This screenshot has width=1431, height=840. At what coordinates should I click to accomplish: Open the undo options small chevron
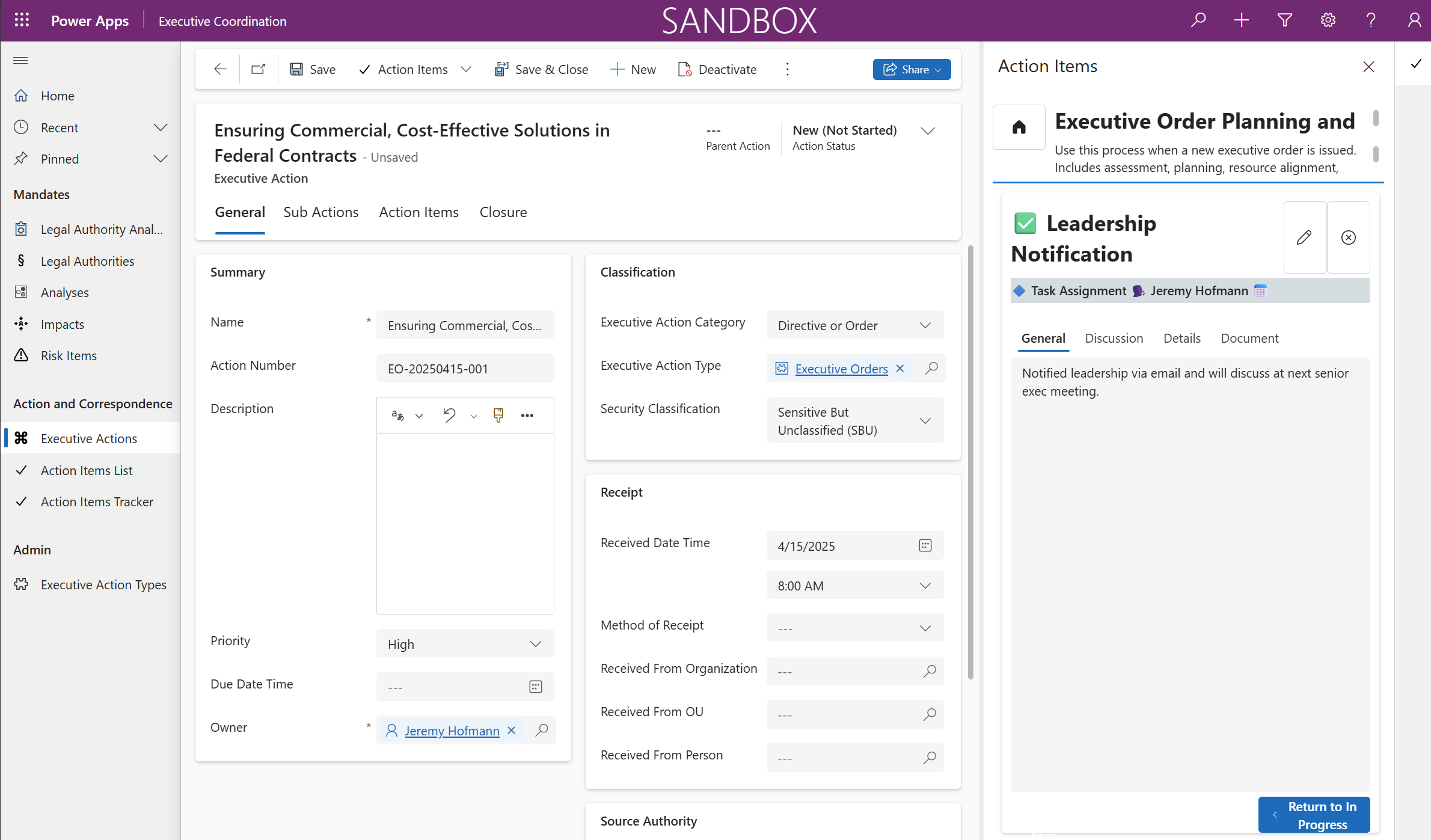(474, 416)
